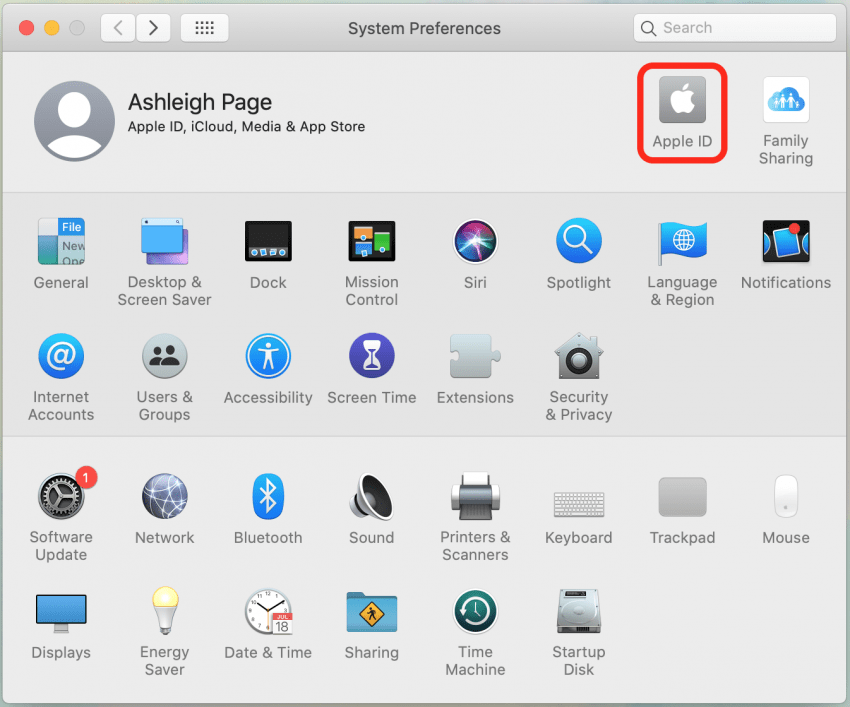Click the Ashleigh Page account name
The image size is (850, 707).
coord(200,102)
